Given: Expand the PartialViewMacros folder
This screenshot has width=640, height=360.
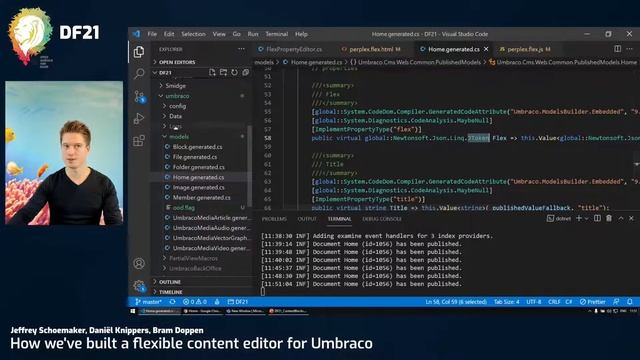Looking at the screenshot, I should [193, 258].
